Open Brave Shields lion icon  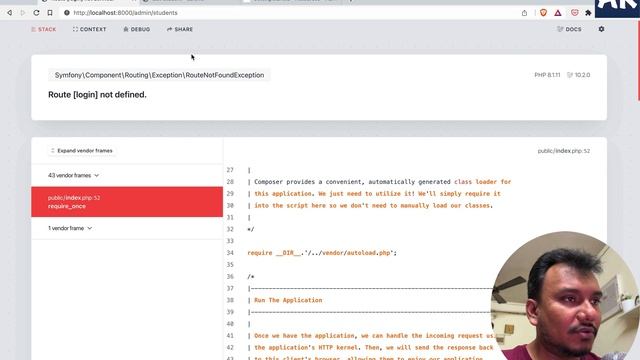tap(543, 13)
